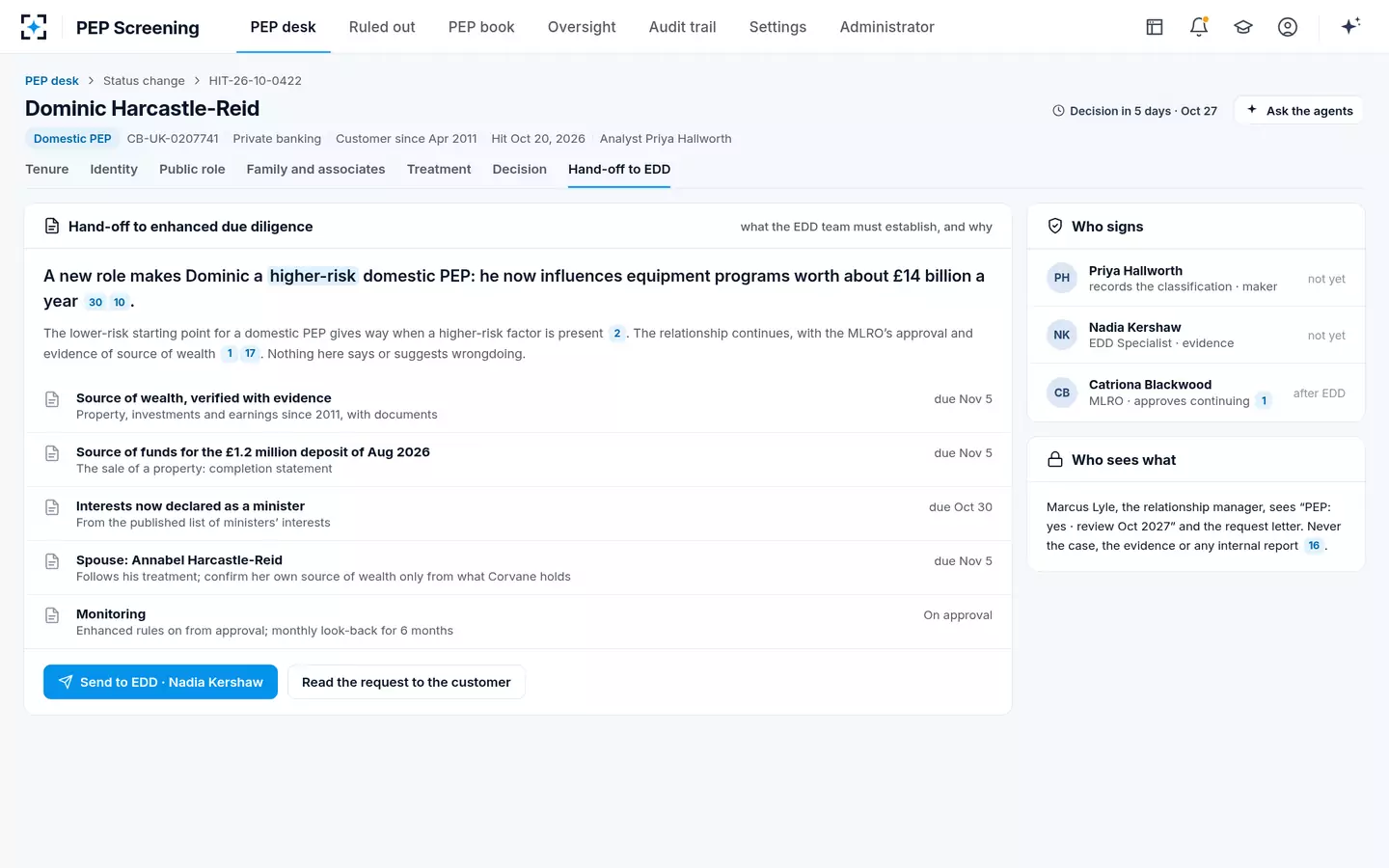Image resolution: width=1389 pixels, height=868 pixels.
Task: Select the Family and associates sub-tab
Action: pyautogui.click(x=315, y=169)
